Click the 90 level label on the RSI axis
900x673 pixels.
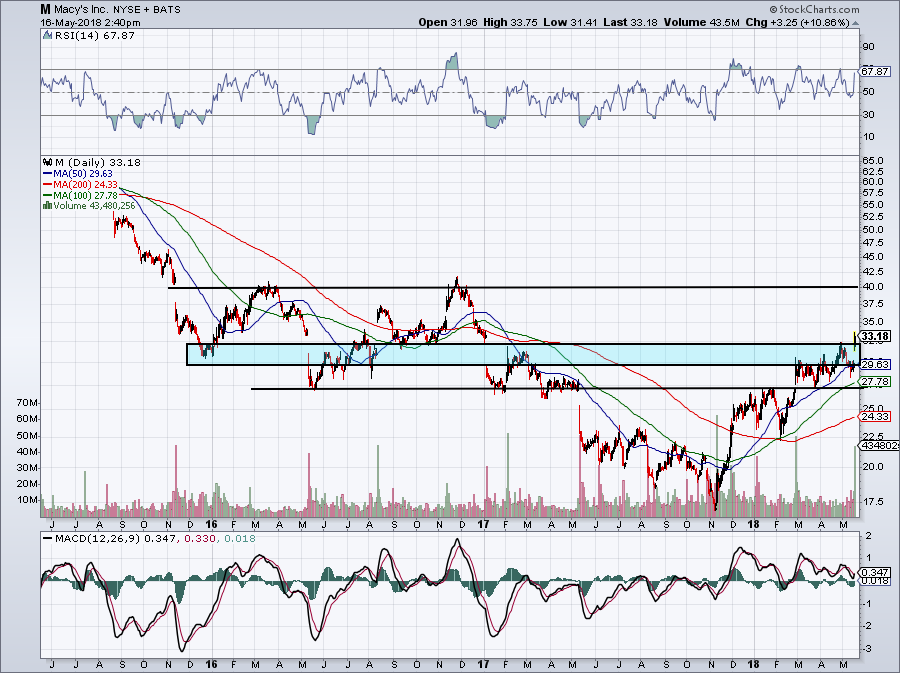868,47
